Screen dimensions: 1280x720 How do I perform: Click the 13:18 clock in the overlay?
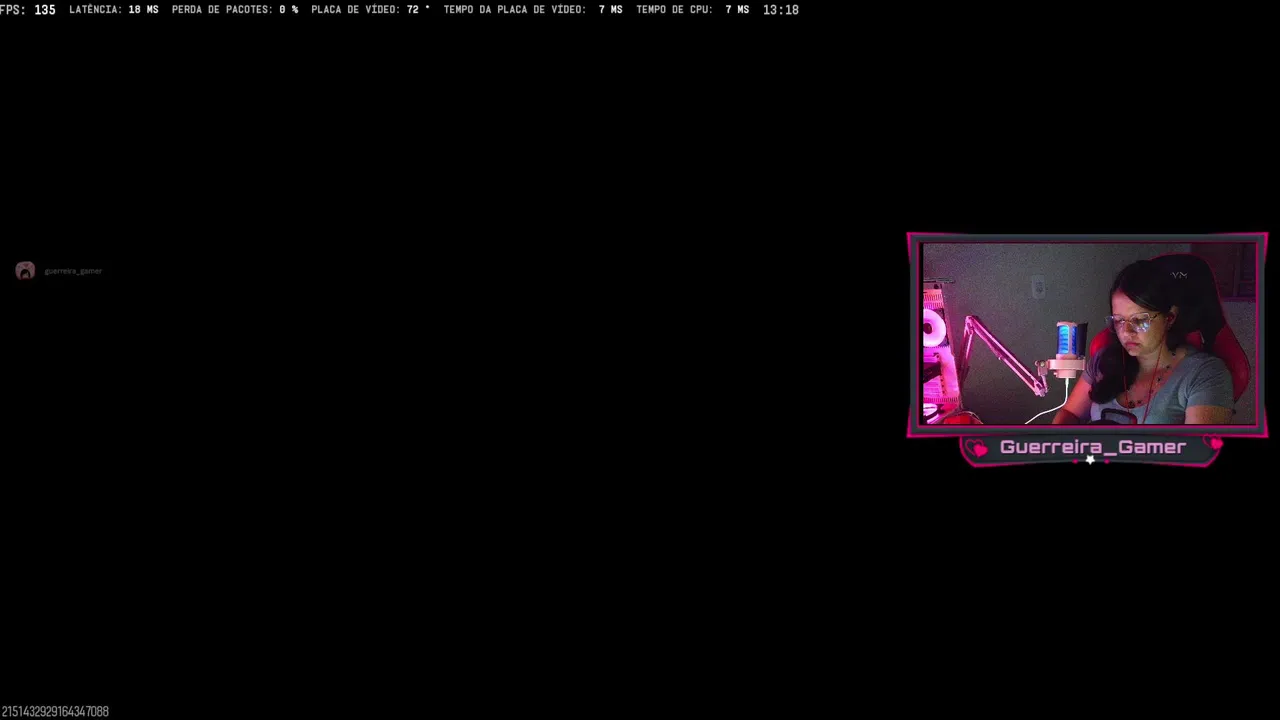[x=780, y=10]
